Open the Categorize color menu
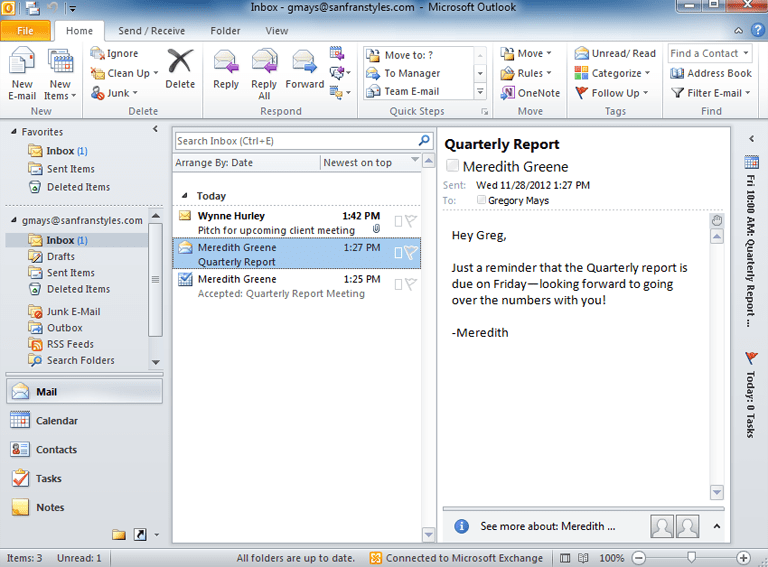Image resolution: width=768 pixels, height=567 pixels. click(x=612, y=73)
